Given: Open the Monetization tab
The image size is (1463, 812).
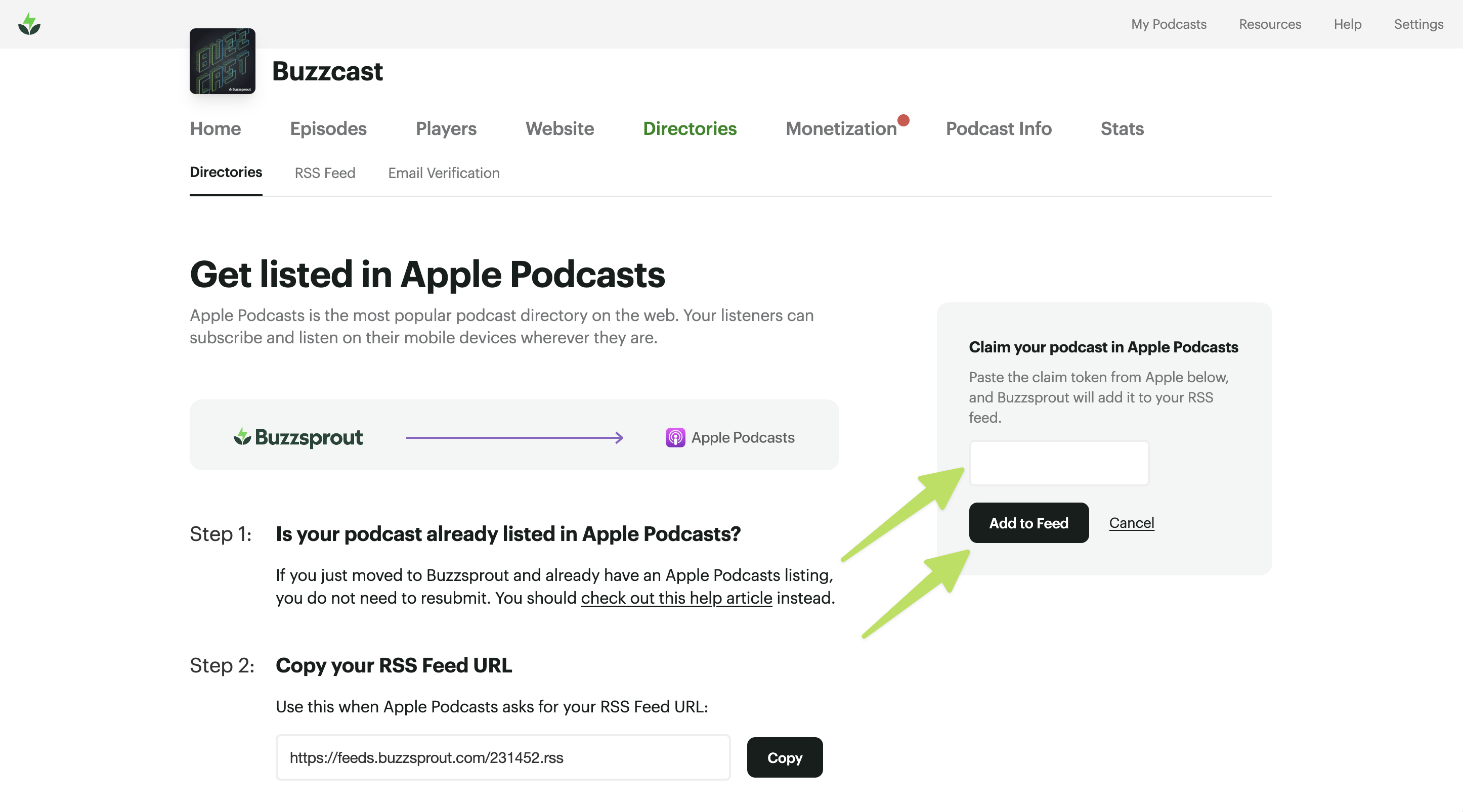Looking at the screenshot, I should (841, 129).
